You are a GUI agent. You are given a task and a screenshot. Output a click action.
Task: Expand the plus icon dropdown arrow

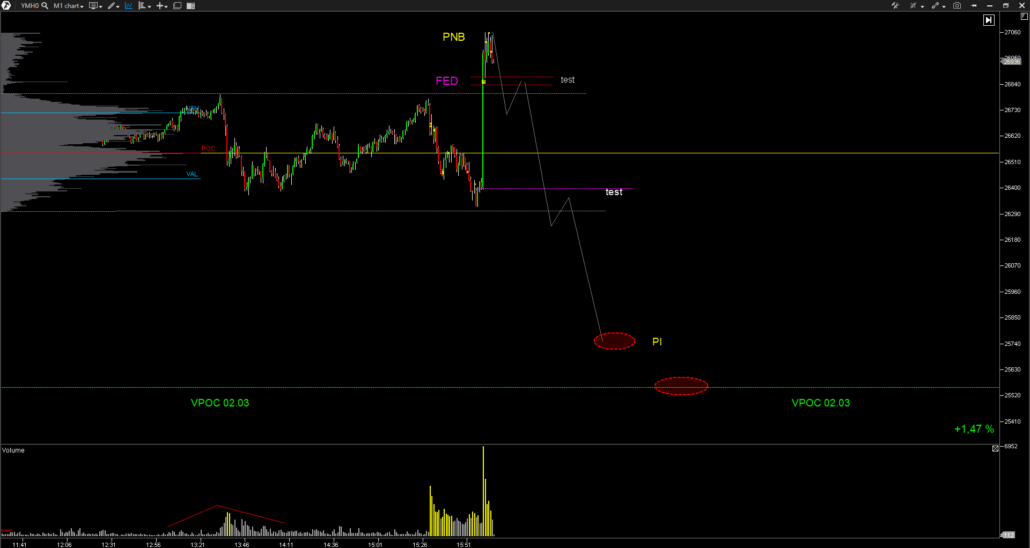(x=167, y=6)
